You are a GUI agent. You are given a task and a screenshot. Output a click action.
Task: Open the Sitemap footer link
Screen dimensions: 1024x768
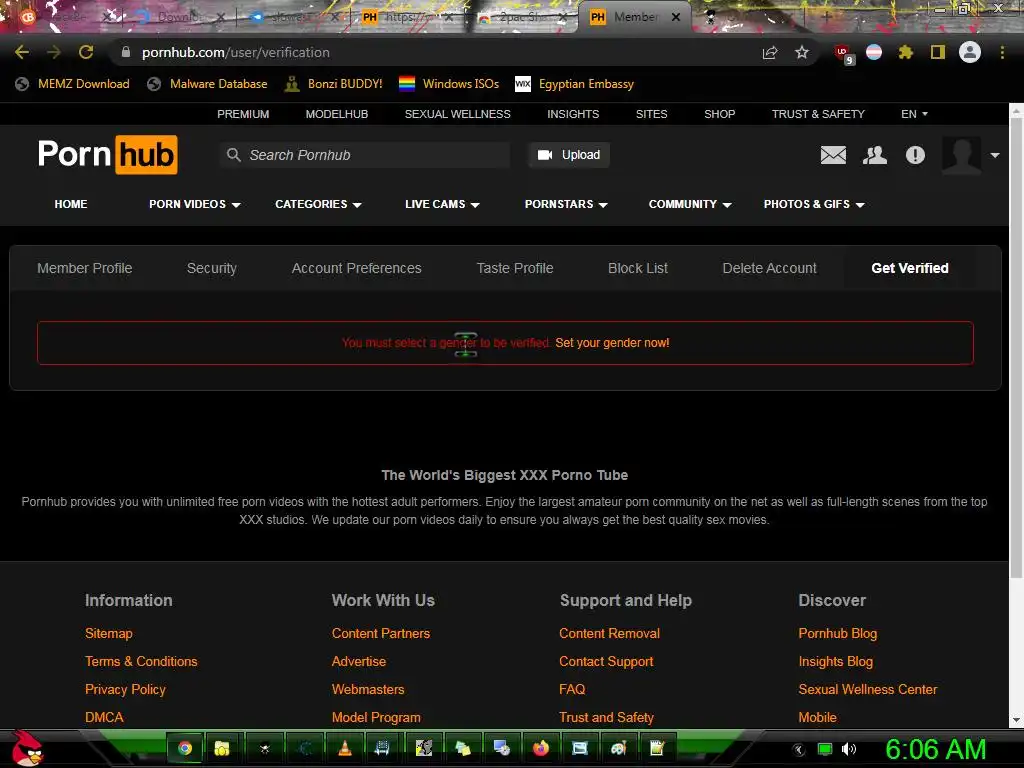(x=108, y=633)
